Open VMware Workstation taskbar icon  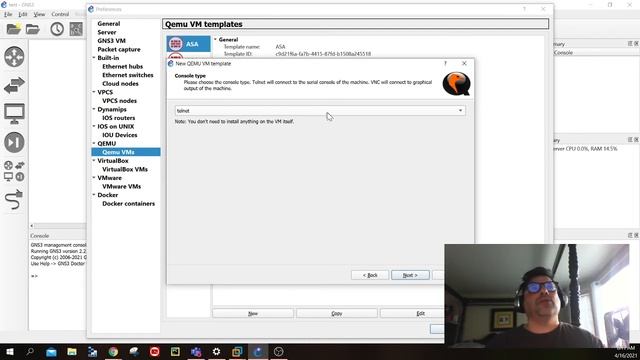tap(237, 351)
